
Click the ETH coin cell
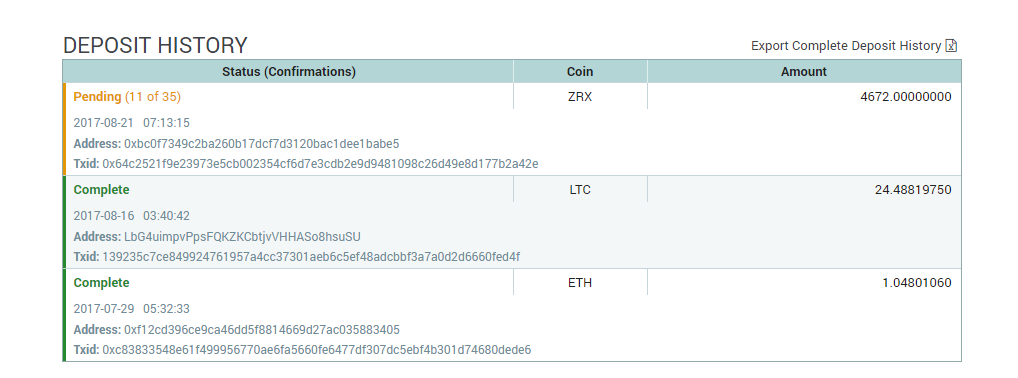click(580, 283)
